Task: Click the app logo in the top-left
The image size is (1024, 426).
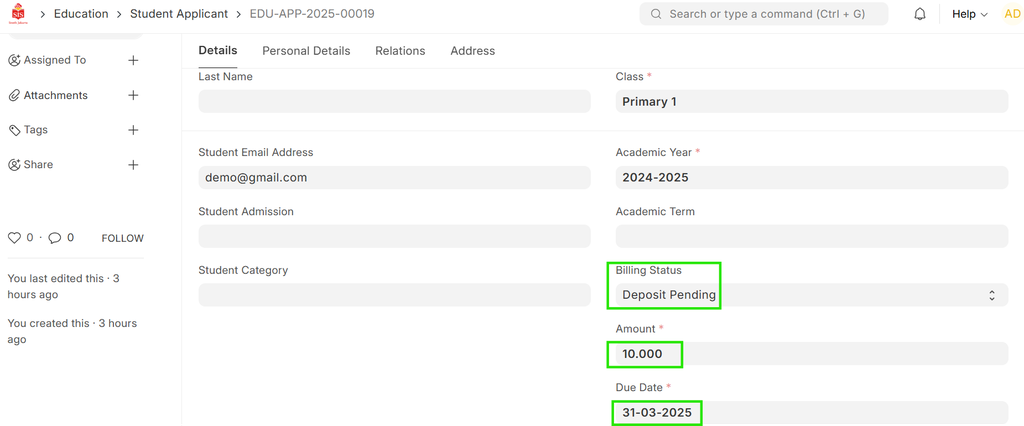Action: click(x=18, y=14)
